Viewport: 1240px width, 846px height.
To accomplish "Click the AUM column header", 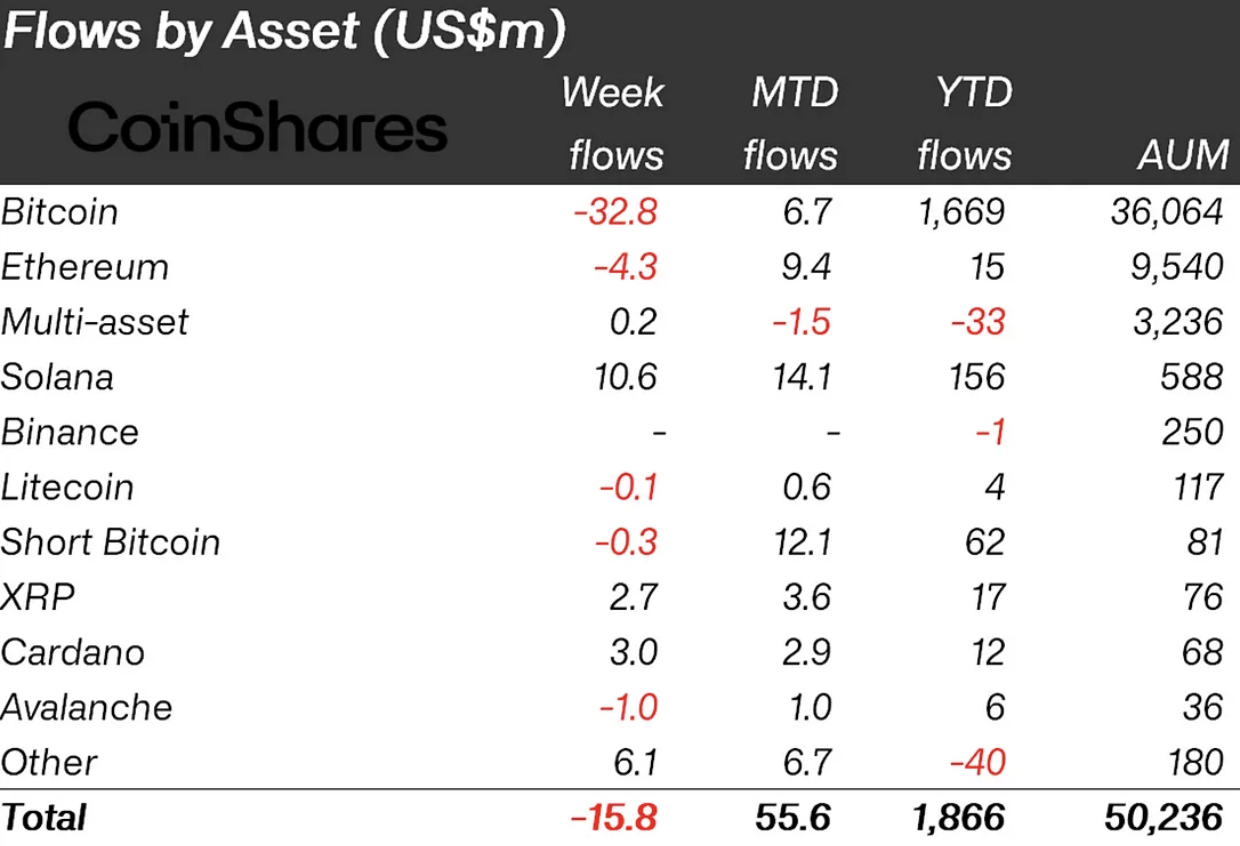I will [1183, 156].
